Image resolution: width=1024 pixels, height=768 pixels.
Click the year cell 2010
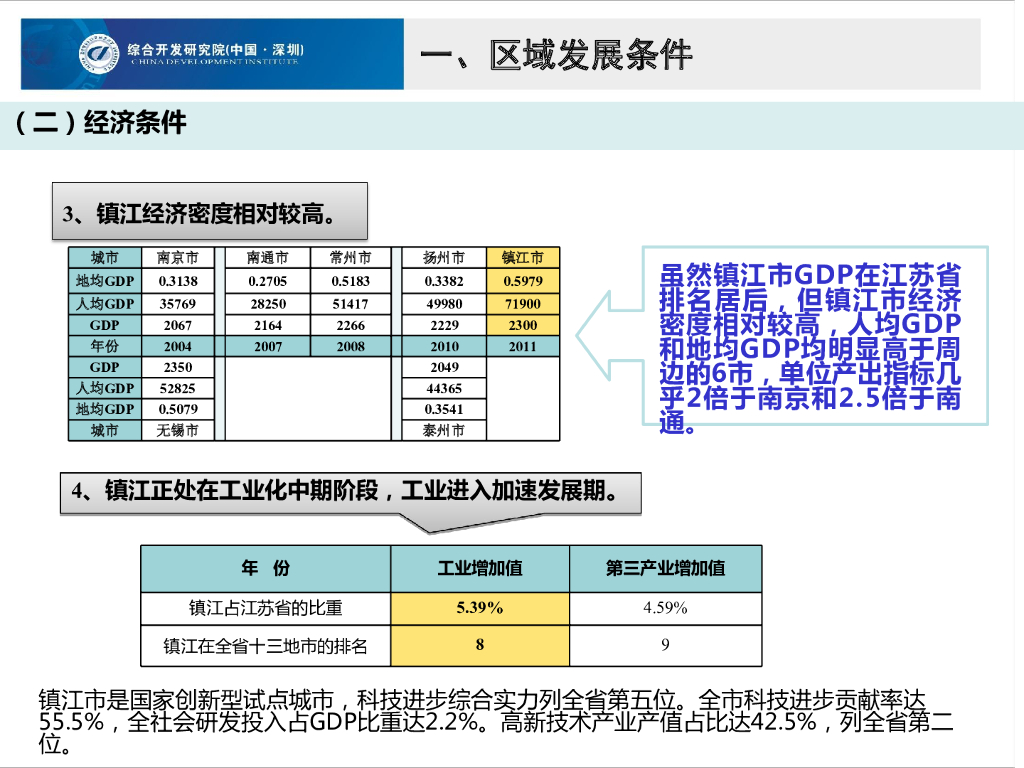point(444,346)
